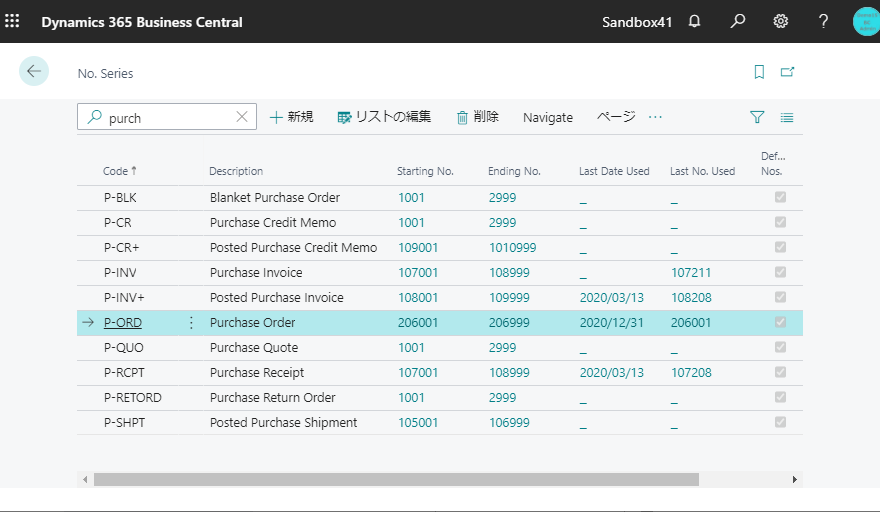Open the ページ menu
Image resolution: width=880 pixels, height=512 pixels.
point(616,117)
